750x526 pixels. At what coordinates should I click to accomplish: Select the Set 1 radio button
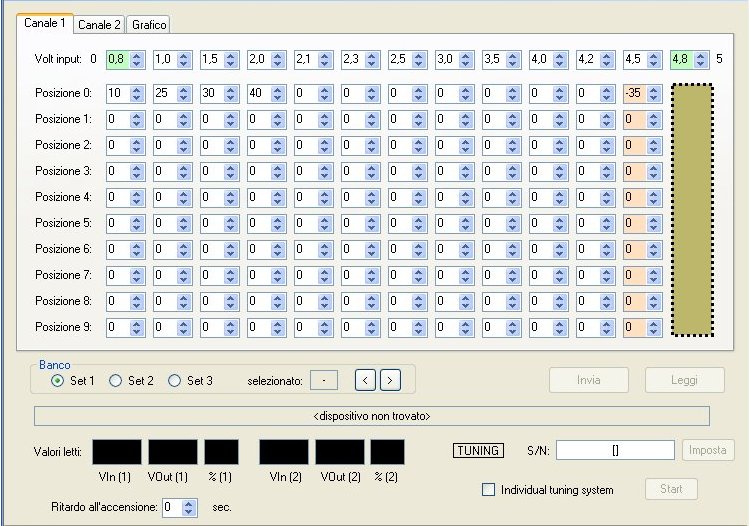[x=57, y=381]
